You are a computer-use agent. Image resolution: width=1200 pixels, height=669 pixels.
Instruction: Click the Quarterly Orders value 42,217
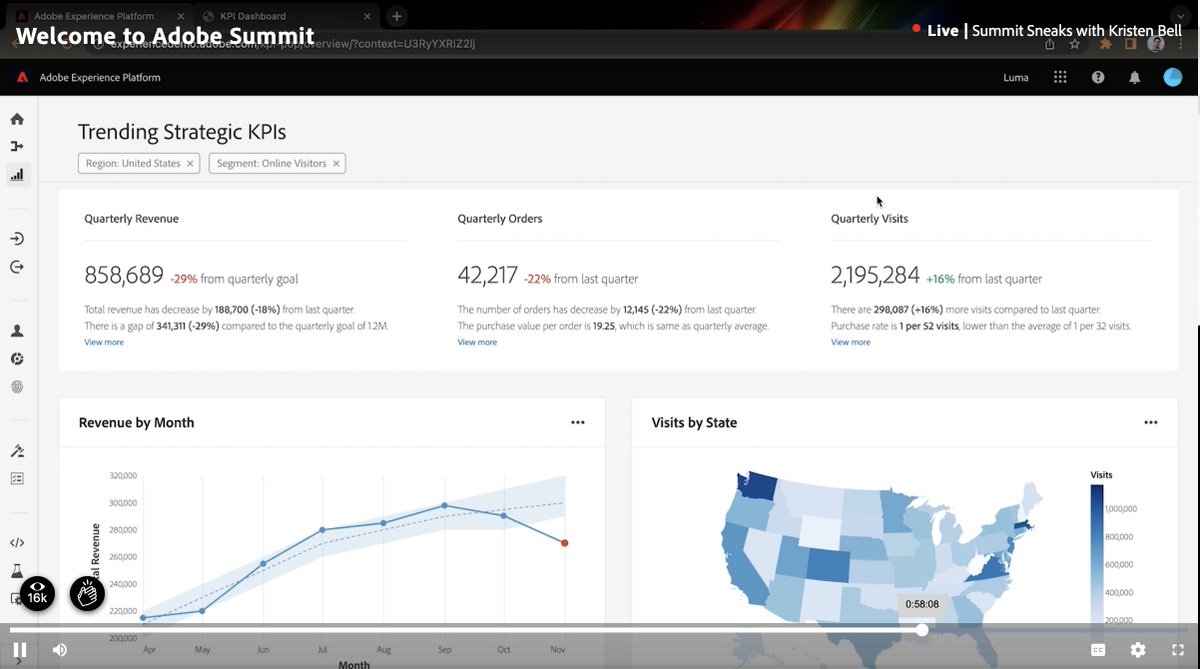(x=487, y=276)
